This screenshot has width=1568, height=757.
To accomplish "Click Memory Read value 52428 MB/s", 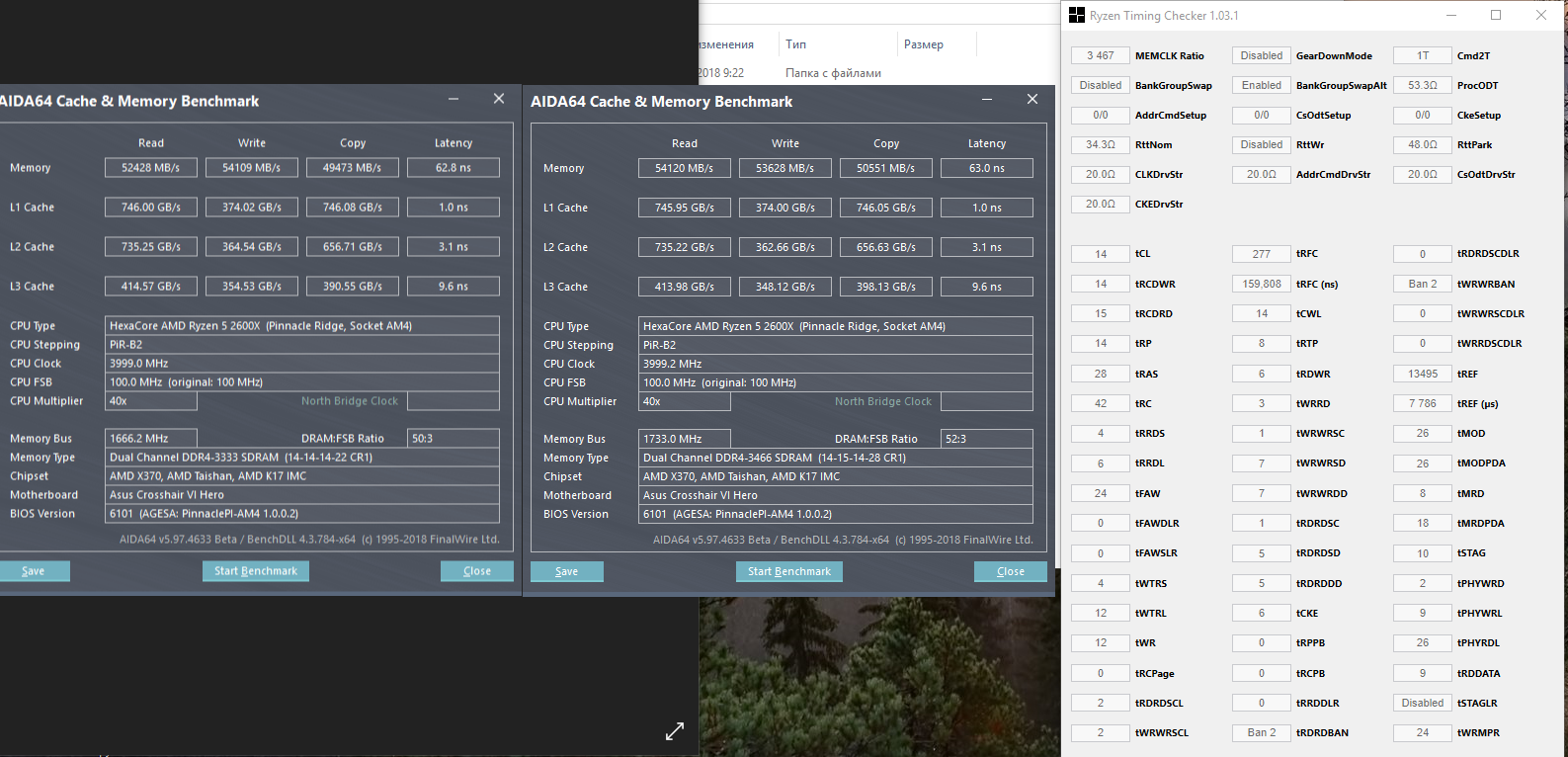I will pyautogui.click(x=151, y=168).
